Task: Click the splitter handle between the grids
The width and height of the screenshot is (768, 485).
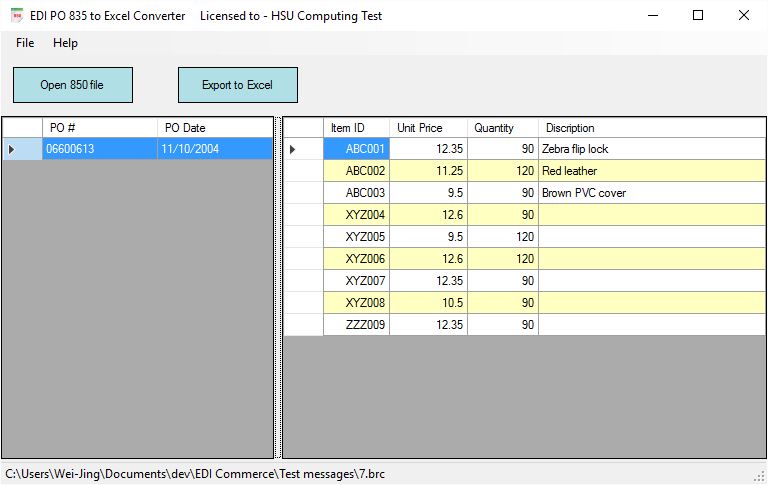Action: (278, 288)
